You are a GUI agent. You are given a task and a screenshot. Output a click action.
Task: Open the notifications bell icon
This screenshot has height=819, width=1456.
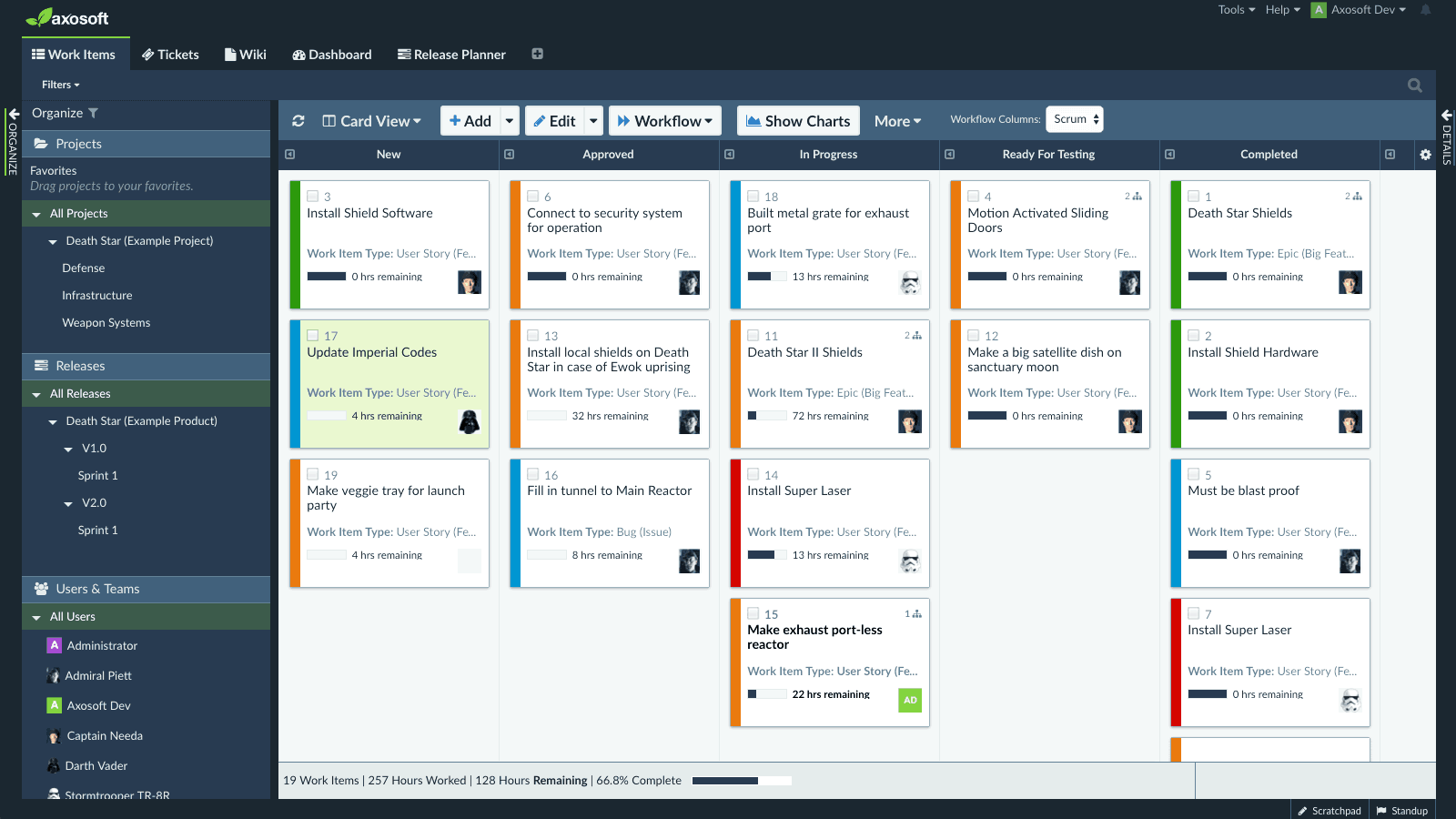tap(1425, 10)
